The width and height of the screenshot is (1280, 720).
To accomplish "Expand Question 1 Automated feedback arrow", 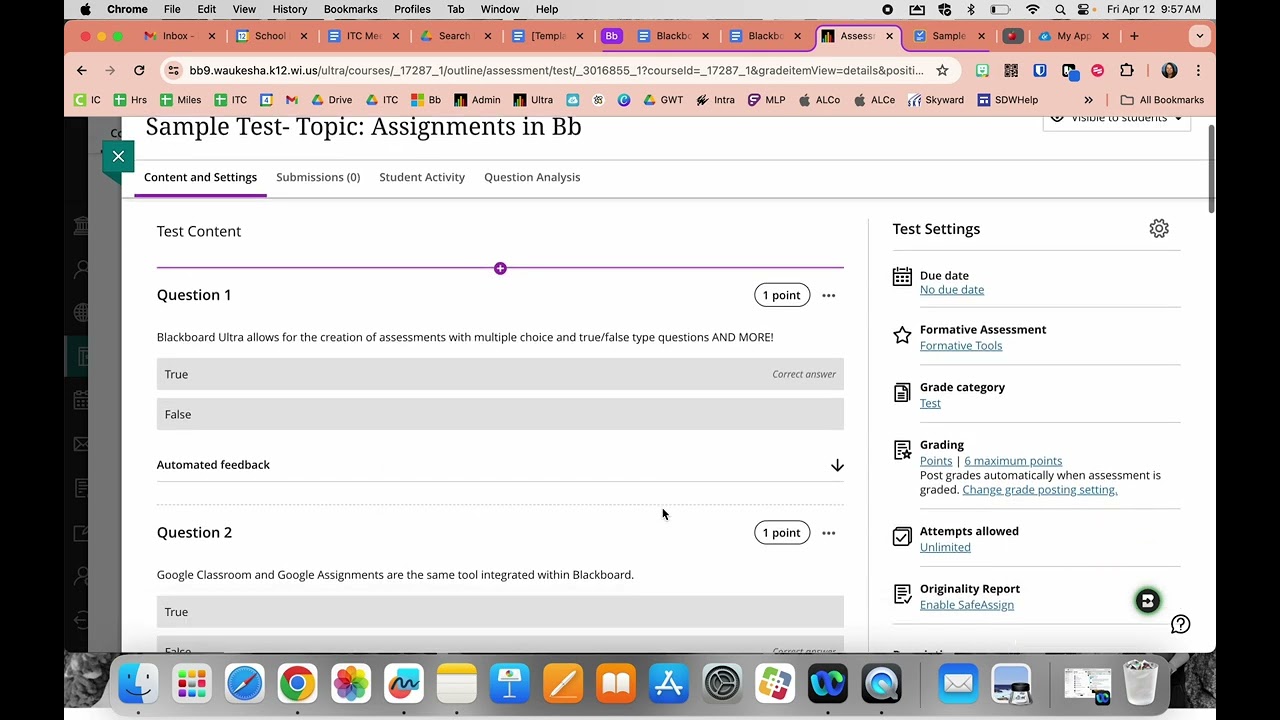I will (837, 465).
